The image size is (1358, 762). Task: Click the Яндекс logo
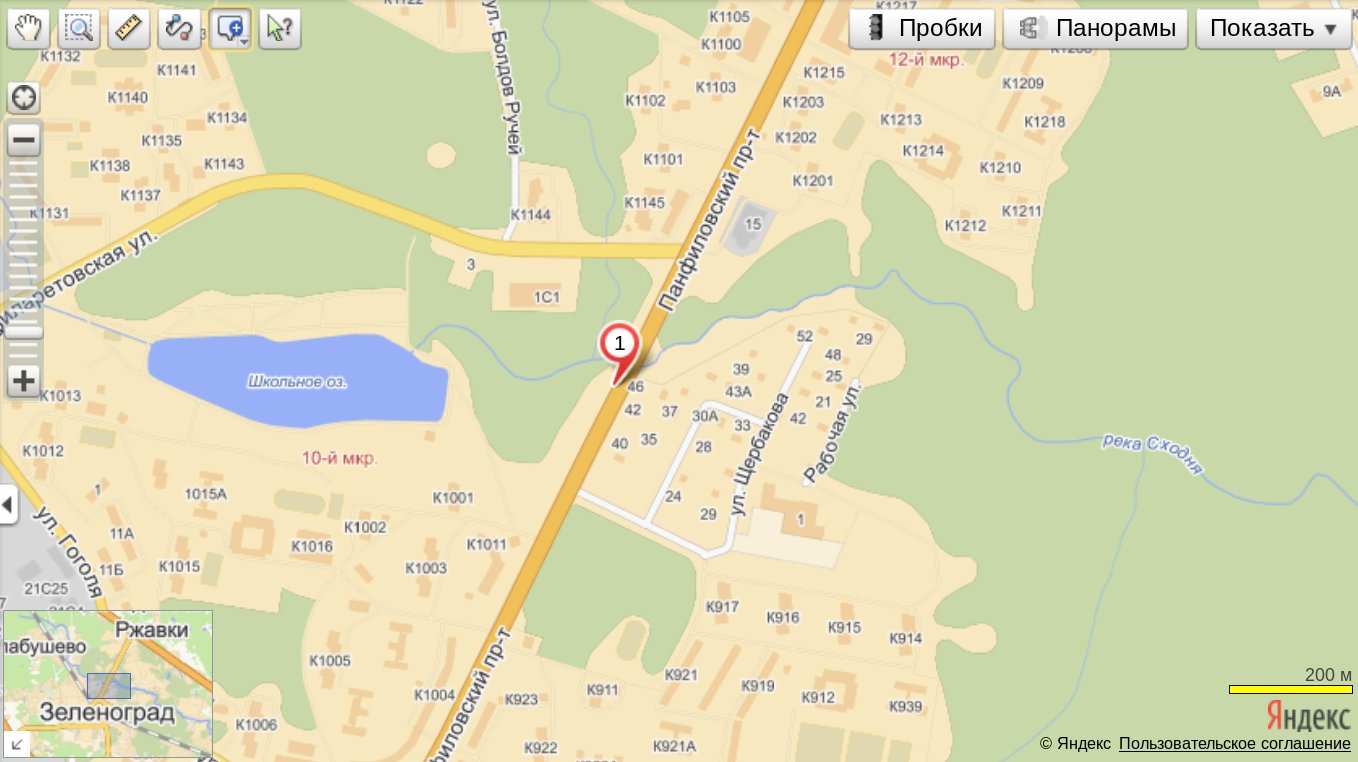point(1309,714)
